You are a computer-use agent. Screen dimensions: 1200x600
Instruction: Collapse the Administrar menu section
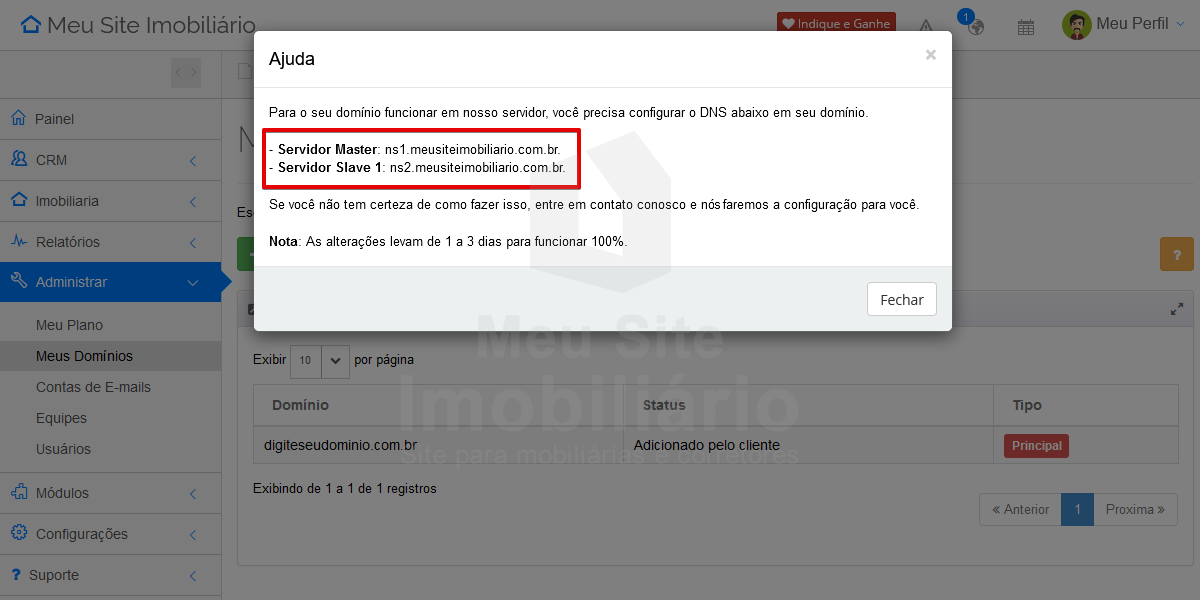coord(110,282)
